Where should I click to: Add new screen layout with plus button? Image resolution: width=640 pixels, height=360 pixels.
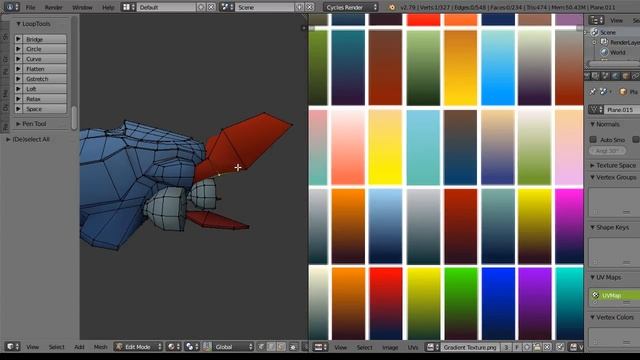point(200,7)
